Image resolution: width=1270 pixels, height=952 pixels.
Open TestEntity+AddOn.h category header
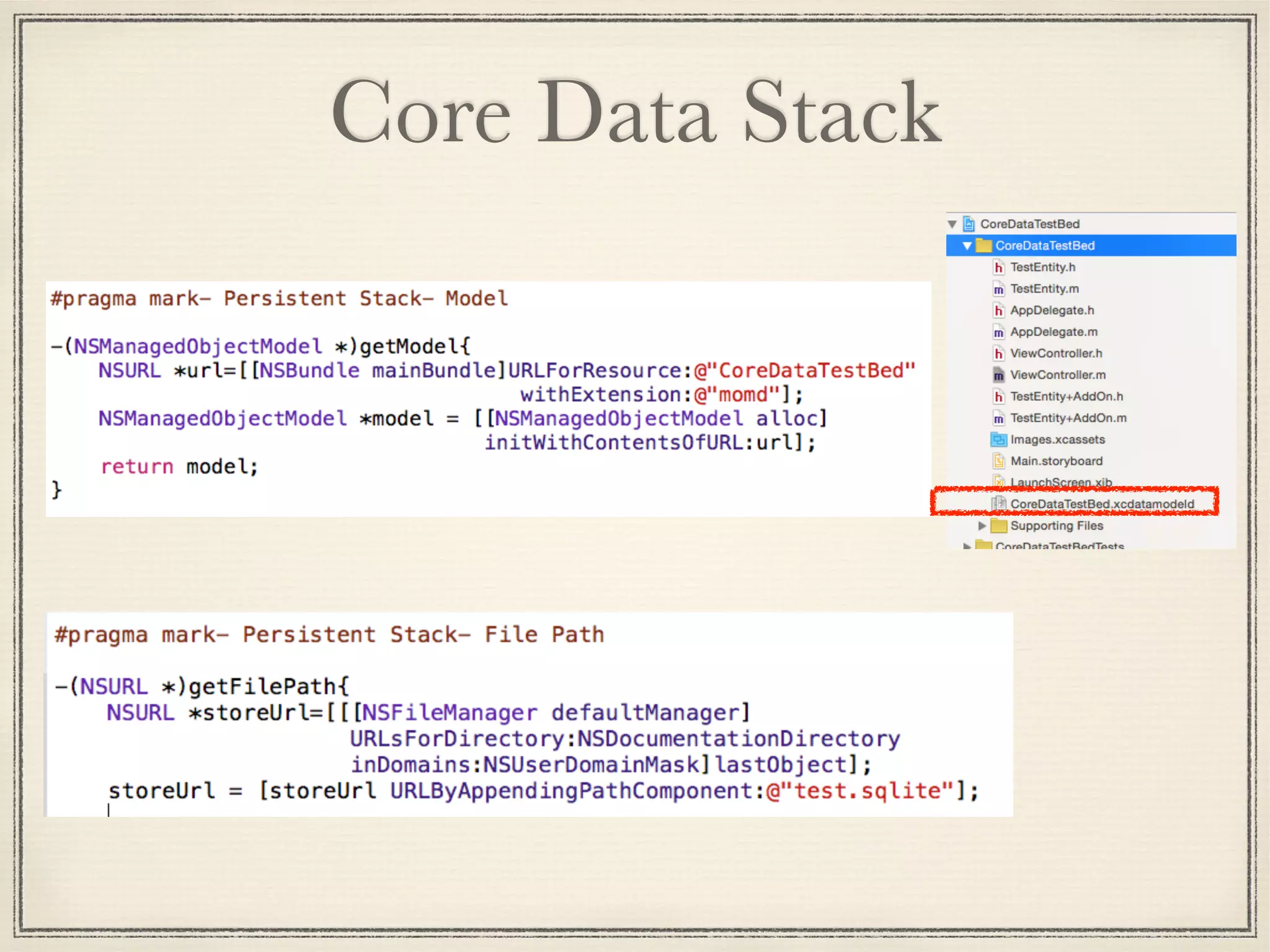tap(1067, 397)
